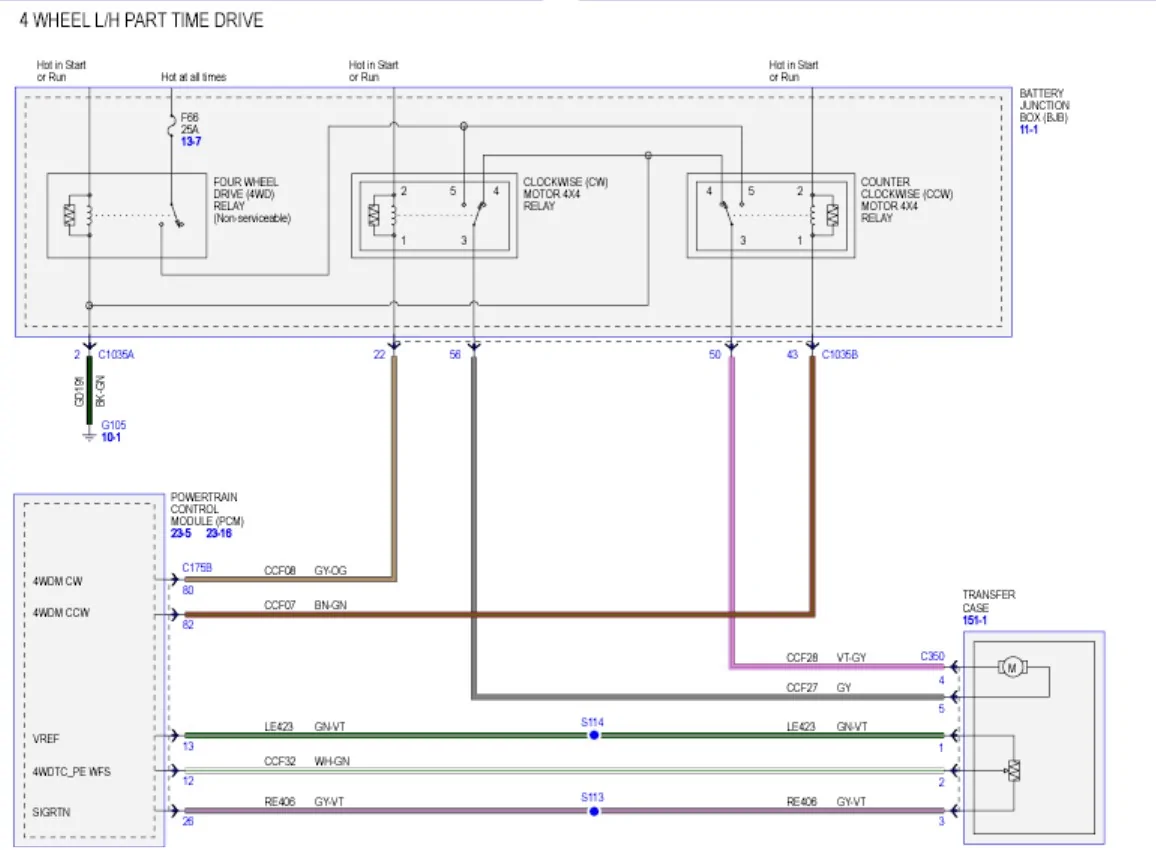The image size is (1156, 850).
Task: Click the Powertrain Control Module title
Action: tap(207, 509)
